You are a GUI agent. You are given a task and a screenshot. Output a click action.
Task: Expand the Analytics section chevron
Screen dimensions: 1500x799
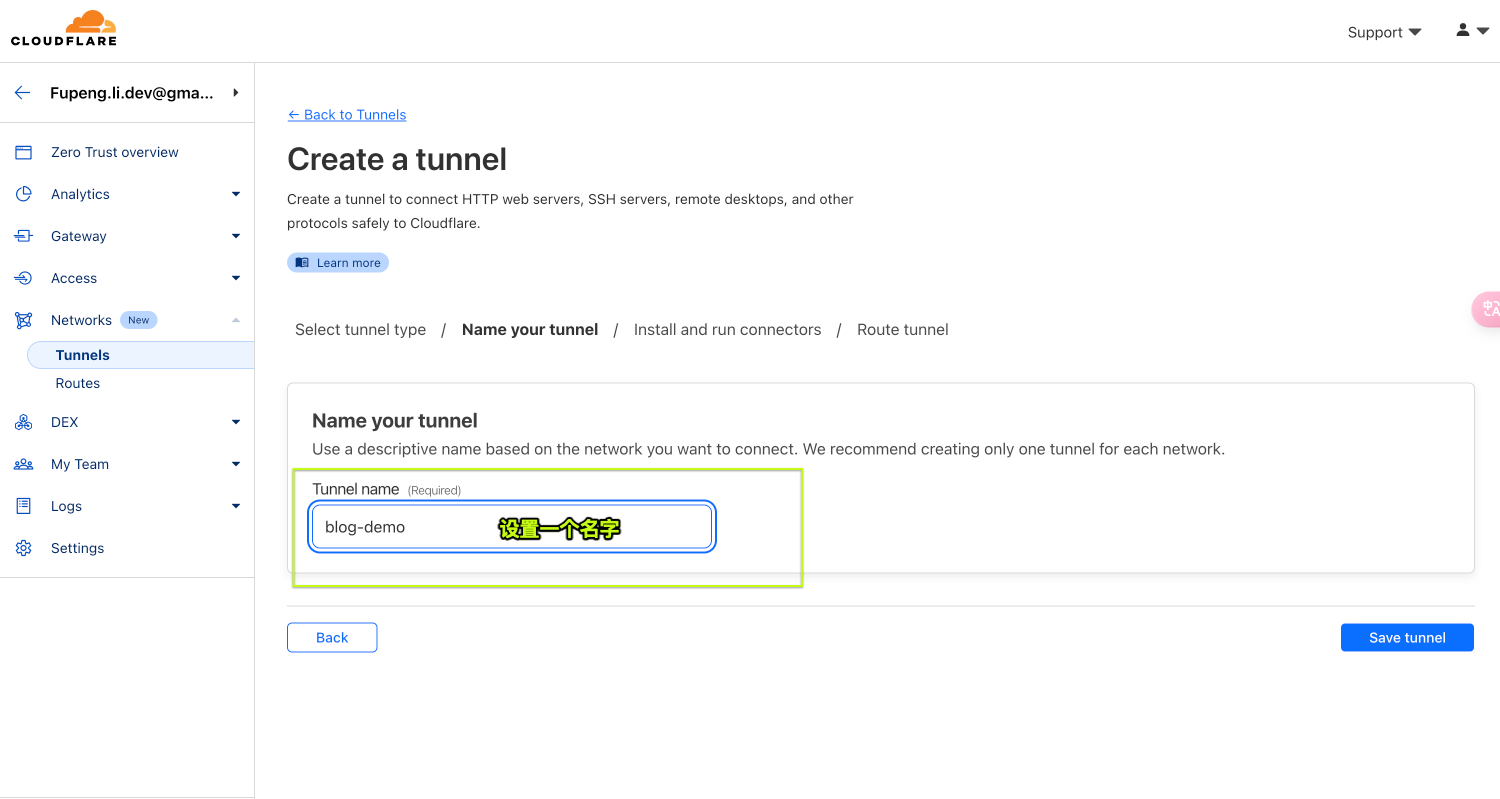236,194
